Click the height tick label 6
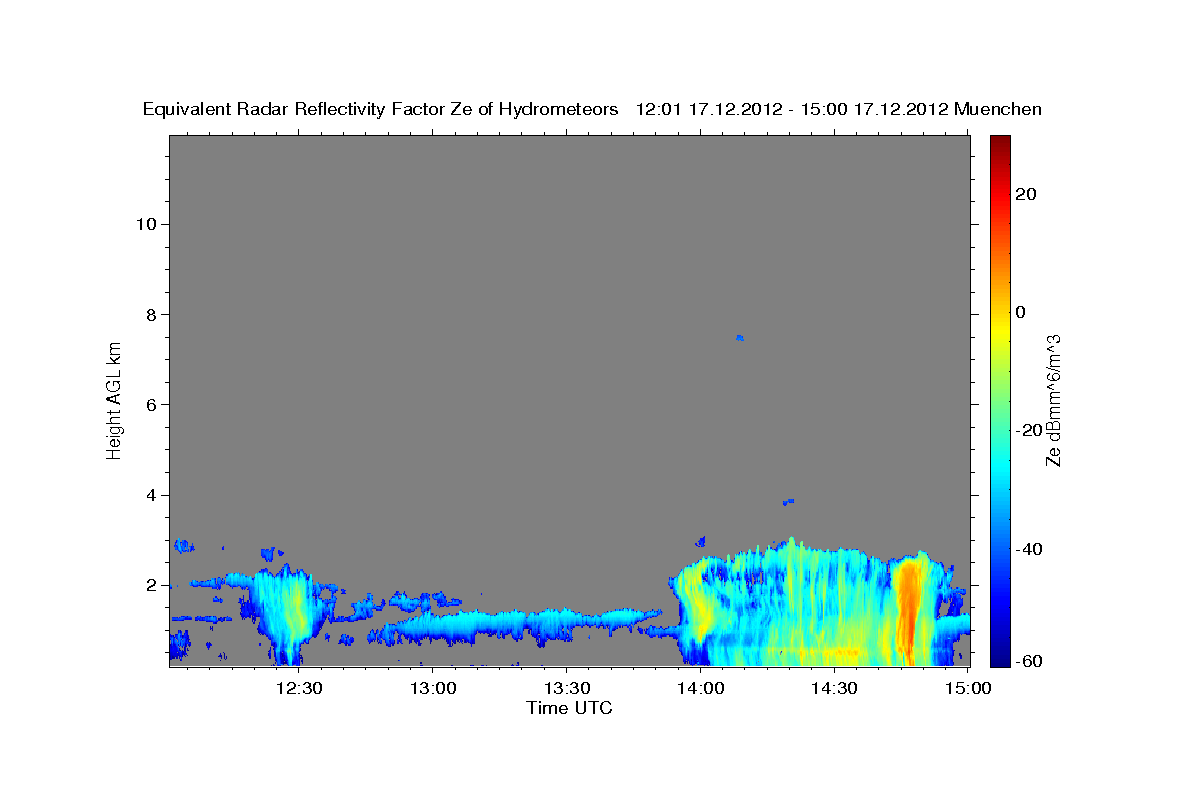The width and height of the screenshot is (1200, 800). [149, 404]
